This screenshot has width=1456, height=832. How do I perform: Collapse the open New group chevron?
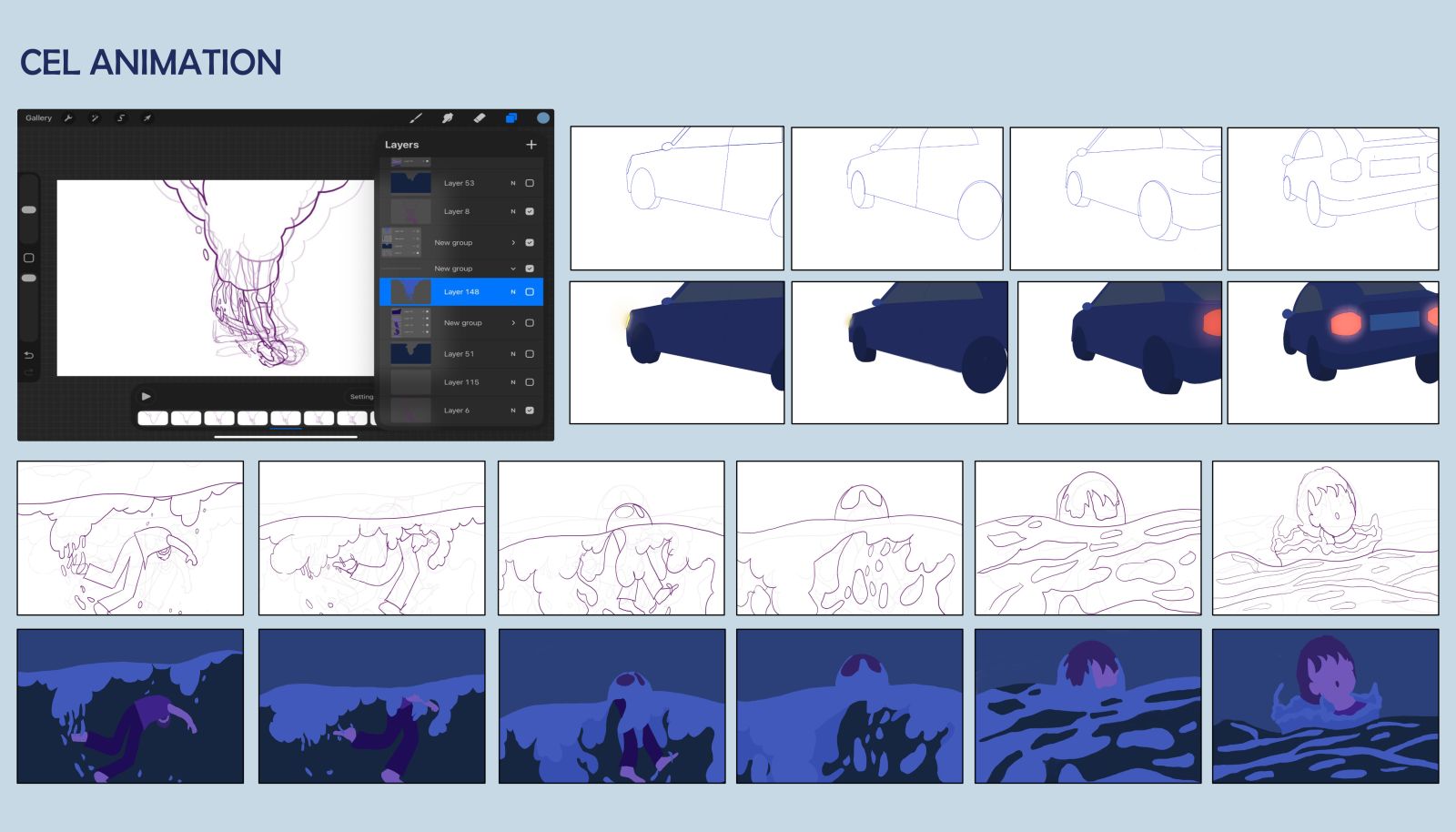click(x=513, y=269)
